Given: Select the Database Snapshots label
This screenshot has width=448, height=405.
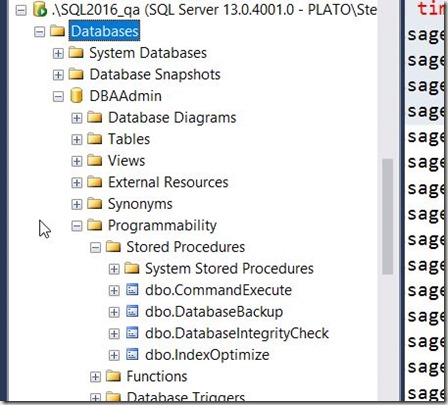Looking at the screenshot, I should click(x=155, y=74).
